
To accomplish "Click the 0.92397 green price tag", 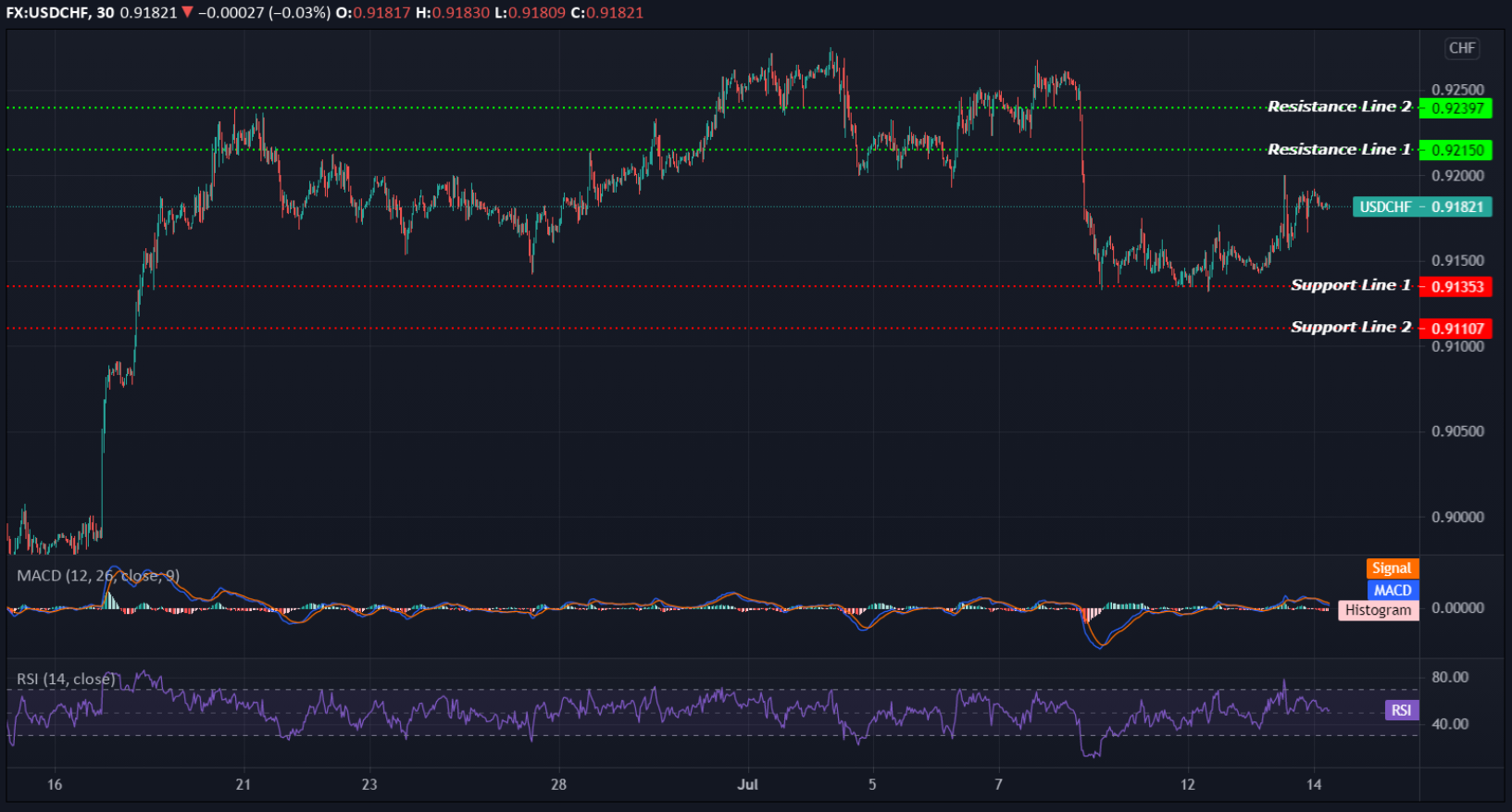I will click(1456, 108).
